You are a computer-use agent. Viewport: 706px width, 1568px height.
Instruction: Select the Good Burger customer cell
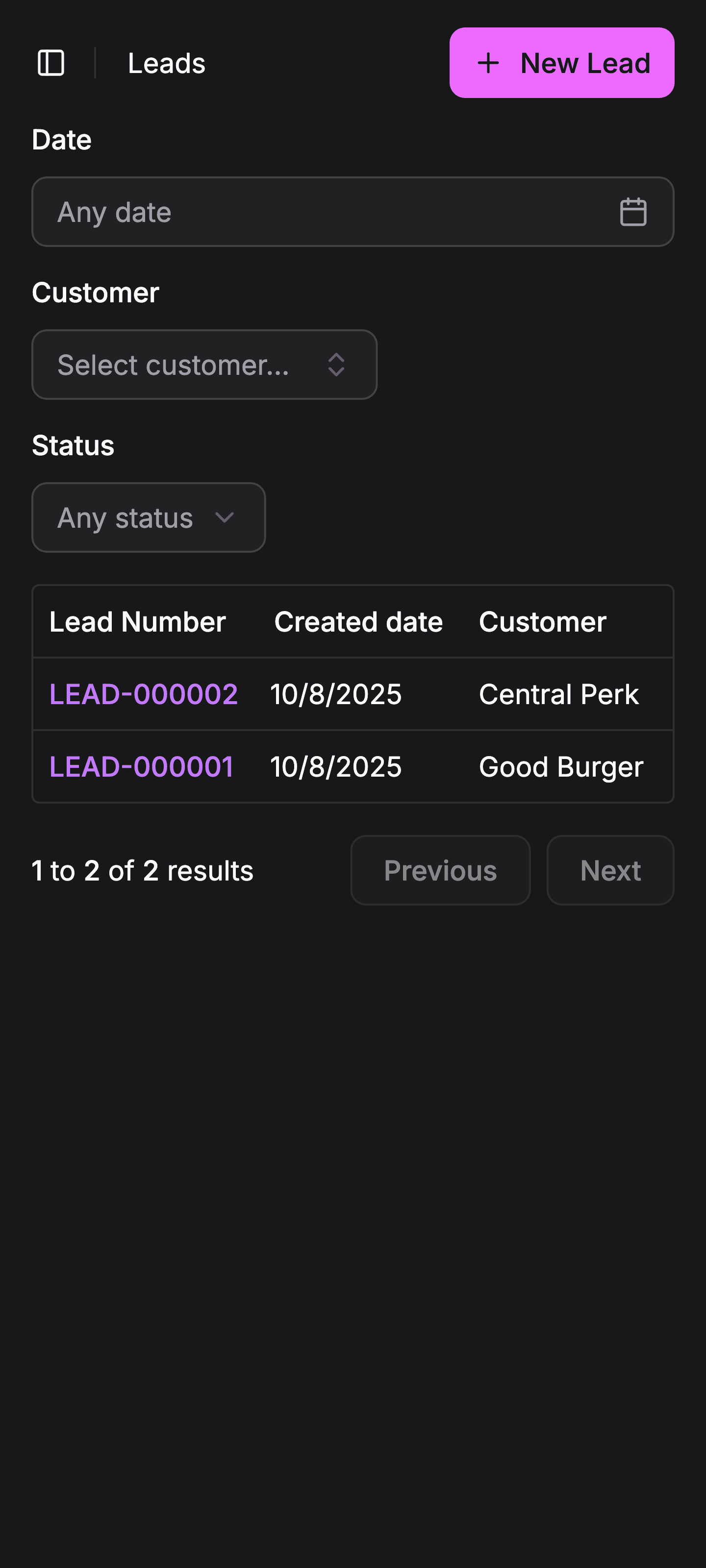pyautogui.click(x=561, y=767)
